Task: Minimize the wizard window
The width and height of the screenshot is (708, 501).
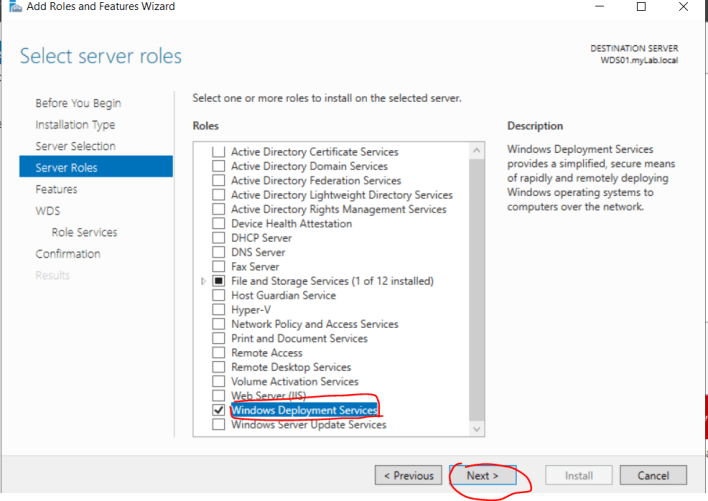Action: tap(599, 6)
